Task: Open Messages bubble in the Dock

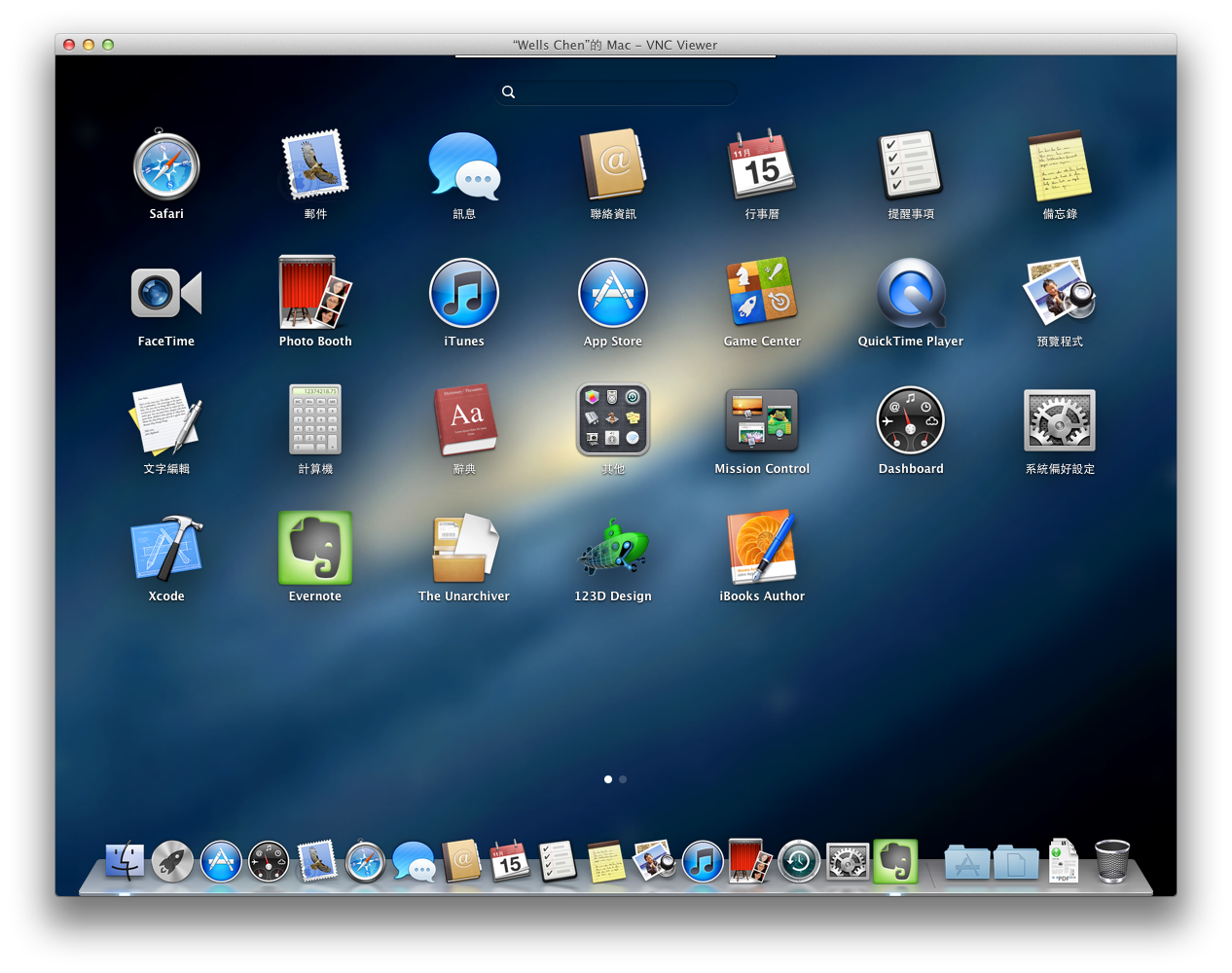Action: [414, 862]
